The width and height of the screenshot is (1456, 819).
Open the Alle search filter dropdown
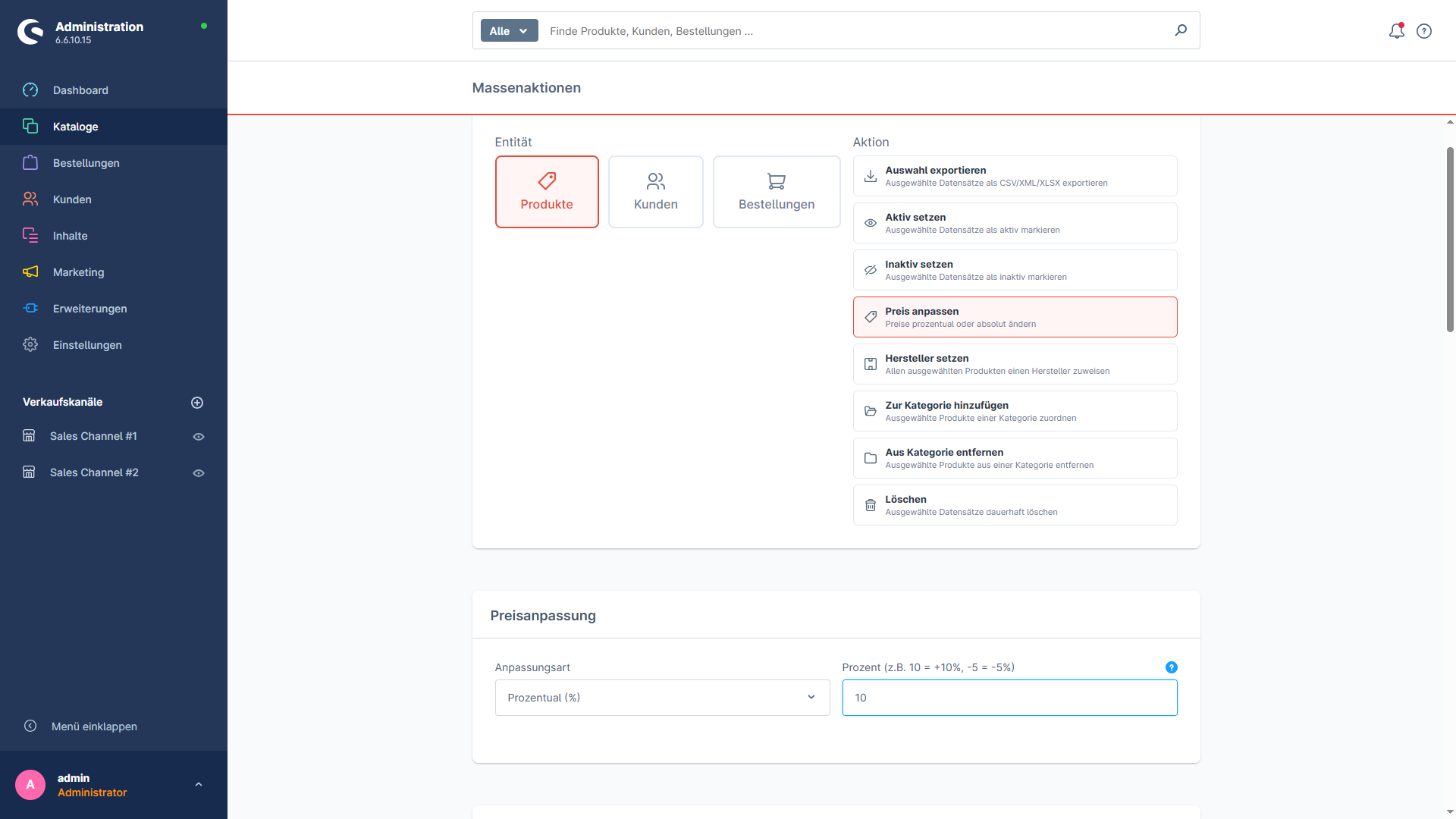509,30
